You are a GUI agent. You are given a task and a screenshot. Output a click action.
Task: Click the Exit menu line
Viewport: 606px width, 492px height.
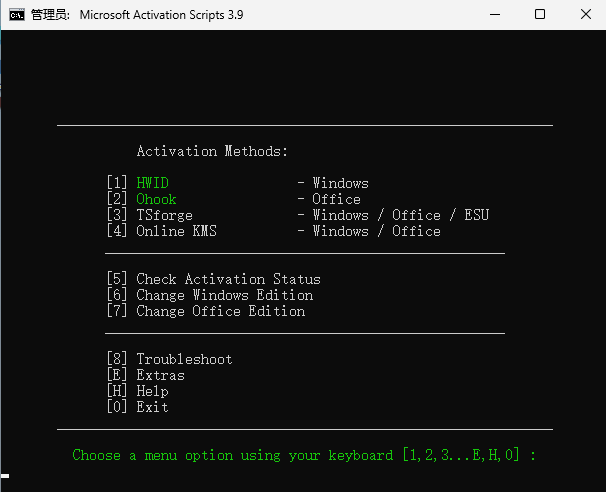152,407
